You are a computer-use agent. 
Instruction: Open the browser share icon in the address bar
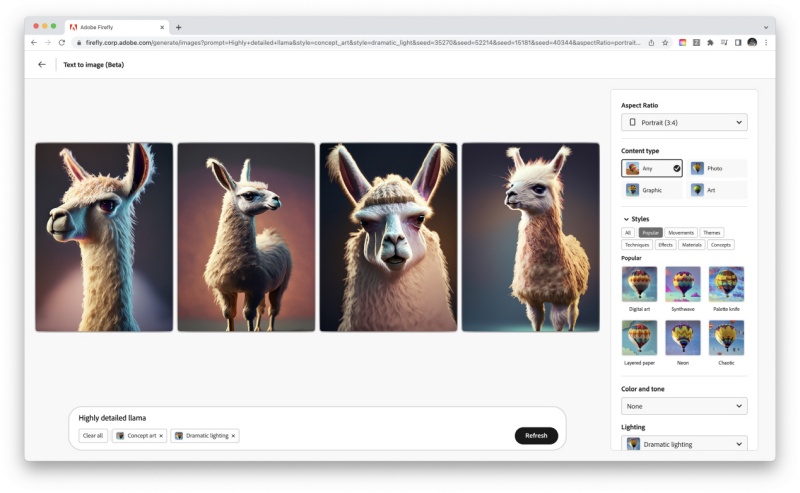pos(652,43)
